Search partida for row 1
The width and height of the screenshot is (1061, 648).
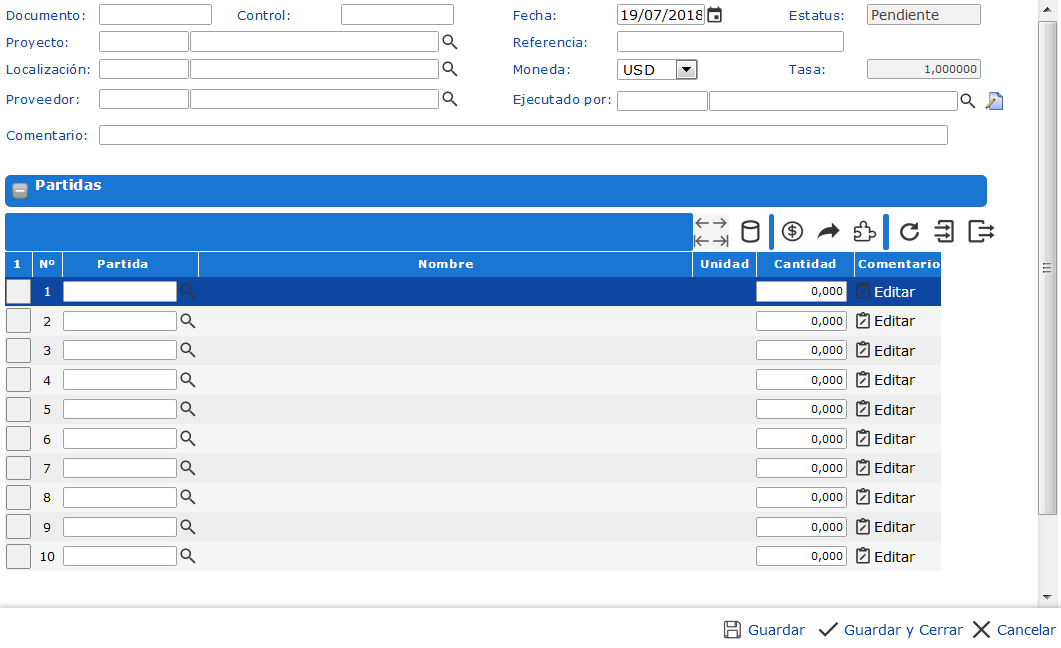(187, 292)
